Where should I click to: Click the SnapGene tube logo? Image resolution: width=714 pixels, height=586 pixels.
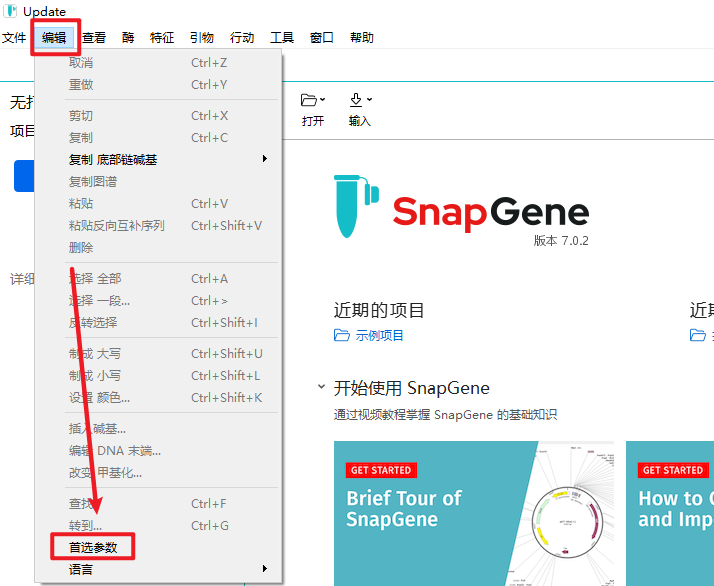356,206
